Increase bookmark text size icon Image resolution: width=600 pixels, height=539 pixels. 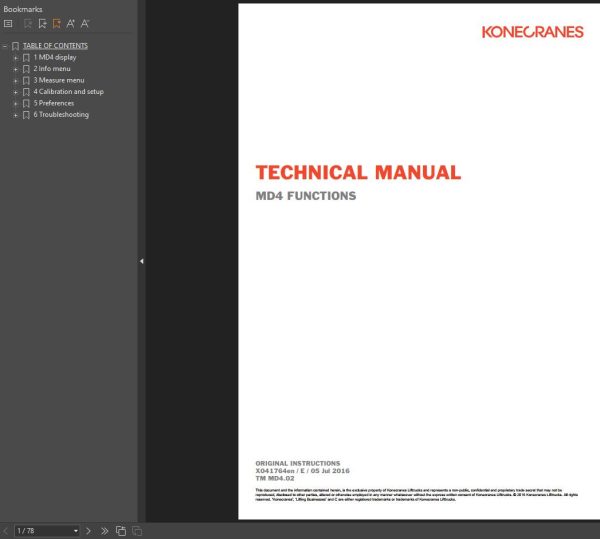(x=71, y=24)
